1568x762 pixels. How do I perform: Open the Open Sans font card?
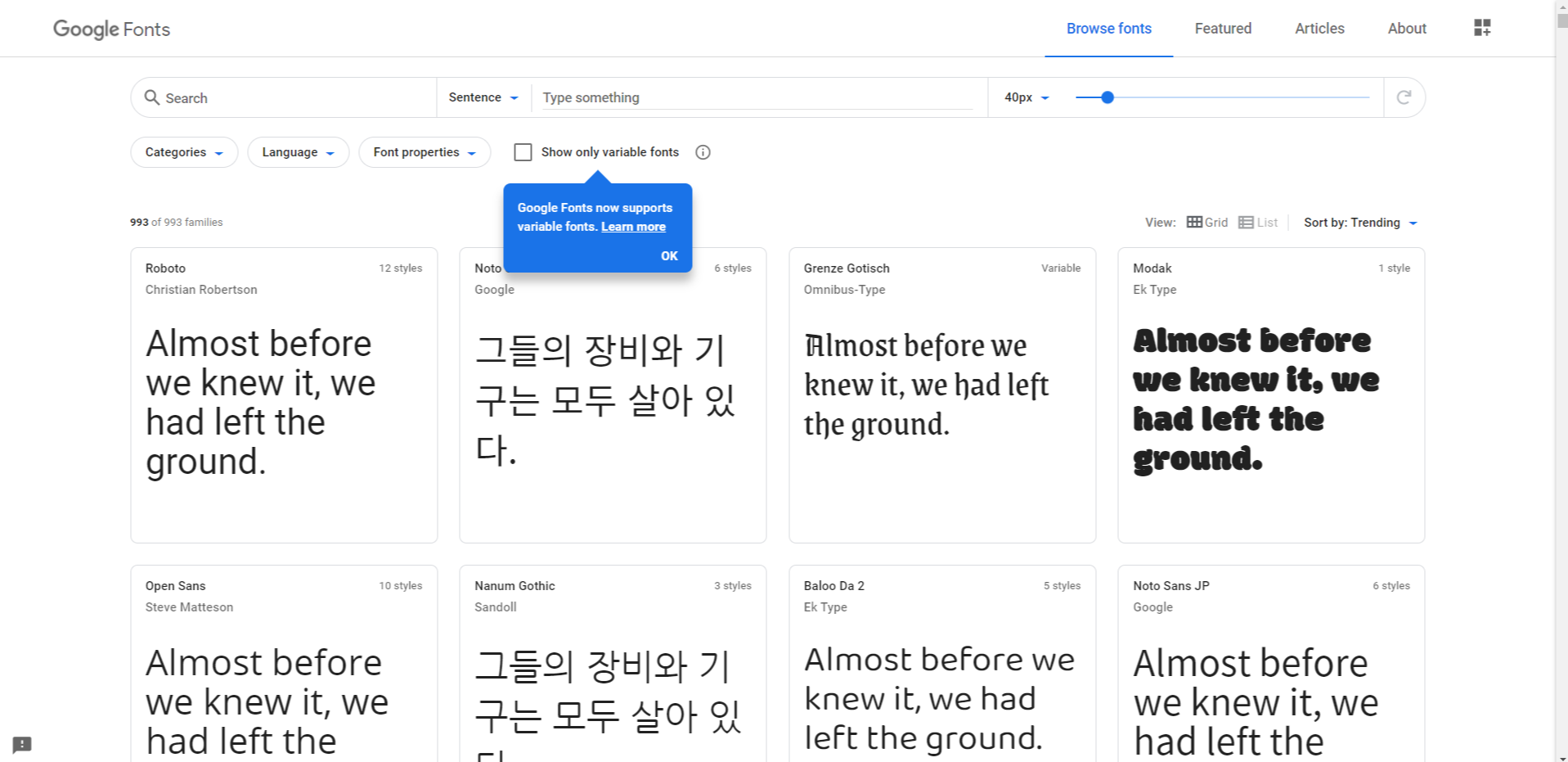point(284,663)
